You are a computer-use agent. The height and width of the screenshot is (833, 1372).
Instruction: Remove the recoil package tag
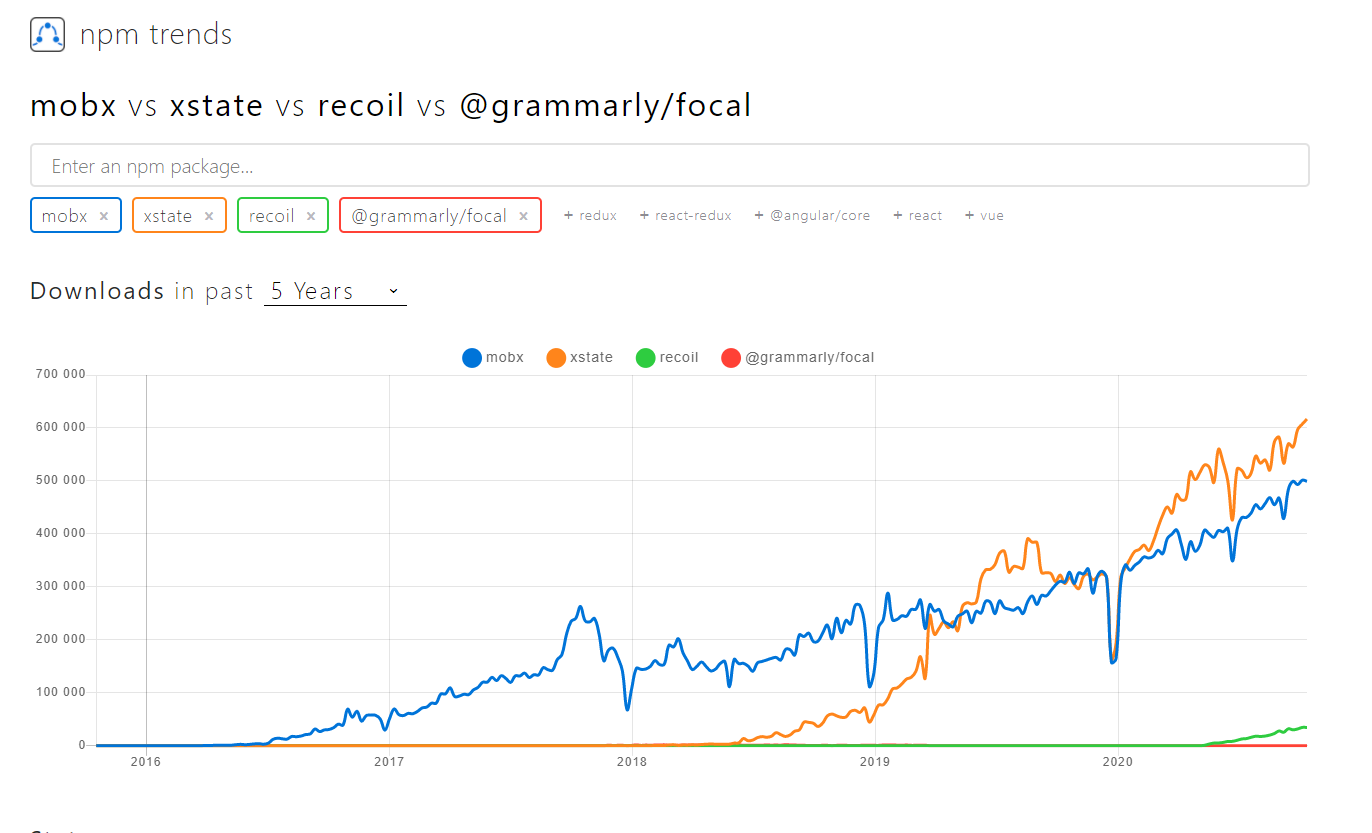tap(311, 216)
